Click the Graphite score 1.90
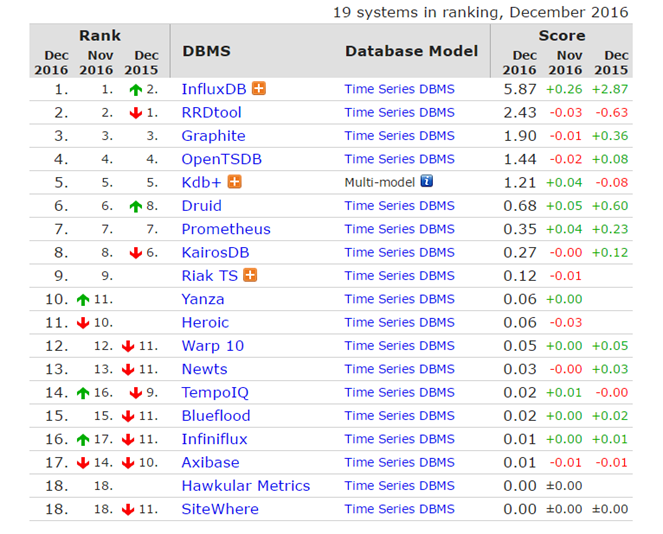 520,136
